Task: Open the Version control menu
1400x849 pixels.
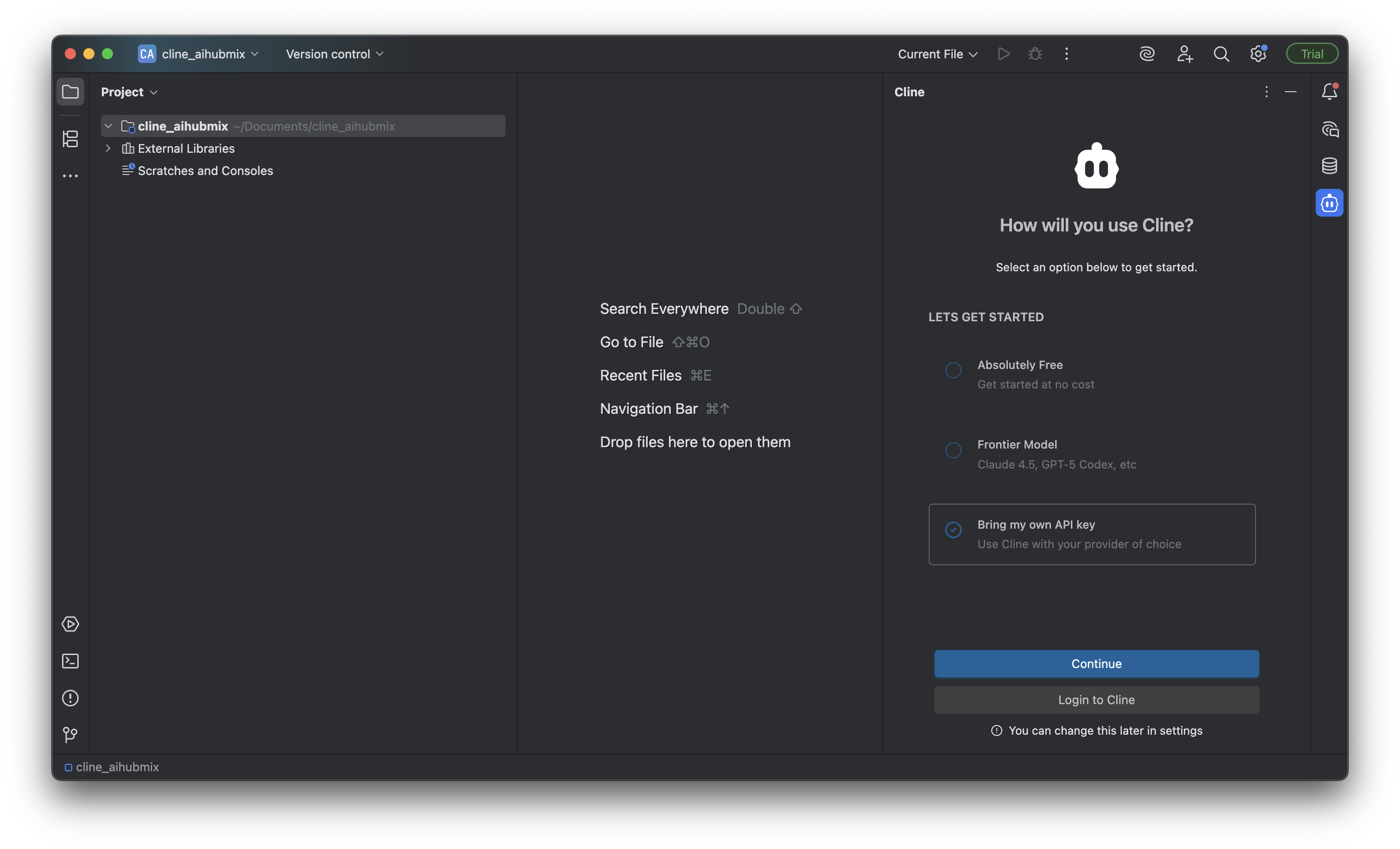Action: tap(334, 54)
